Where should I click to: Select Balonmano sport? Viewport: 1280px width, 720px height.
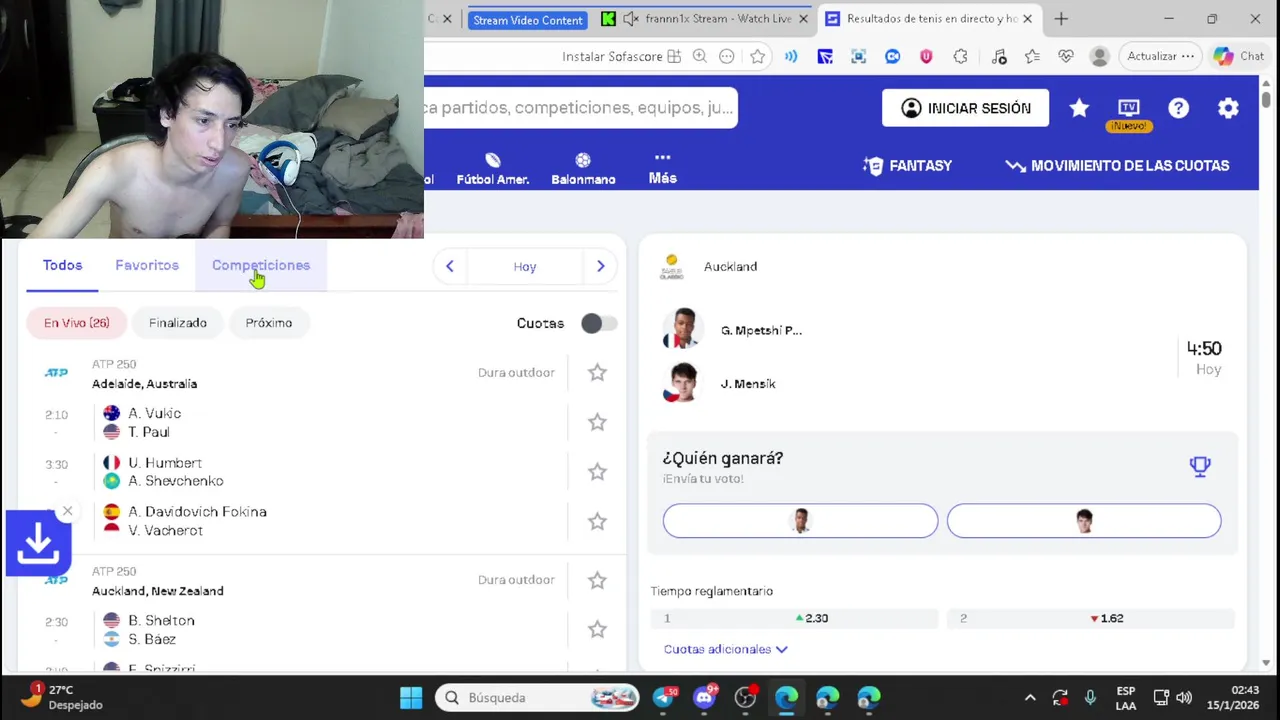point(583,169)
